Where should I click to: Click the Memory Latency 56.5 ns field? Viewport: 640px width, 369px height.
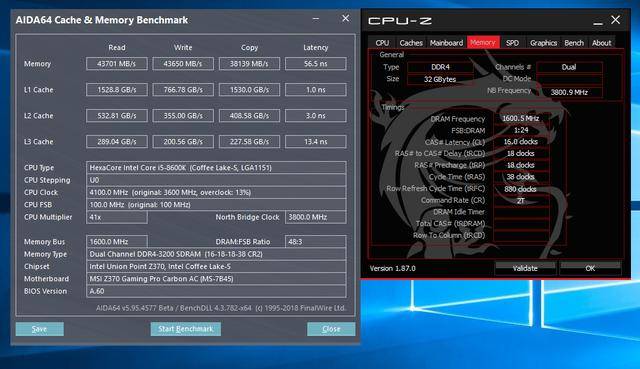[x=316, y=64]
